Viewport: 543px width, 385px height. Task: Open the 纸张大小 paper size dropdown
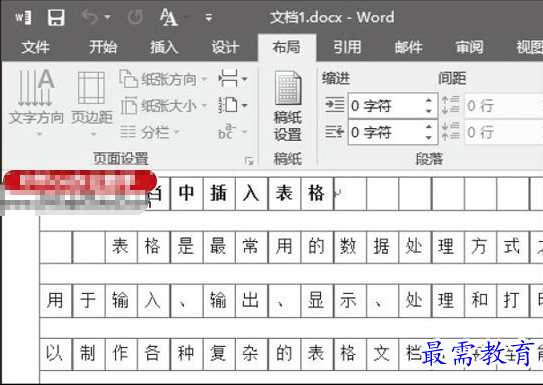click(163, 106)
